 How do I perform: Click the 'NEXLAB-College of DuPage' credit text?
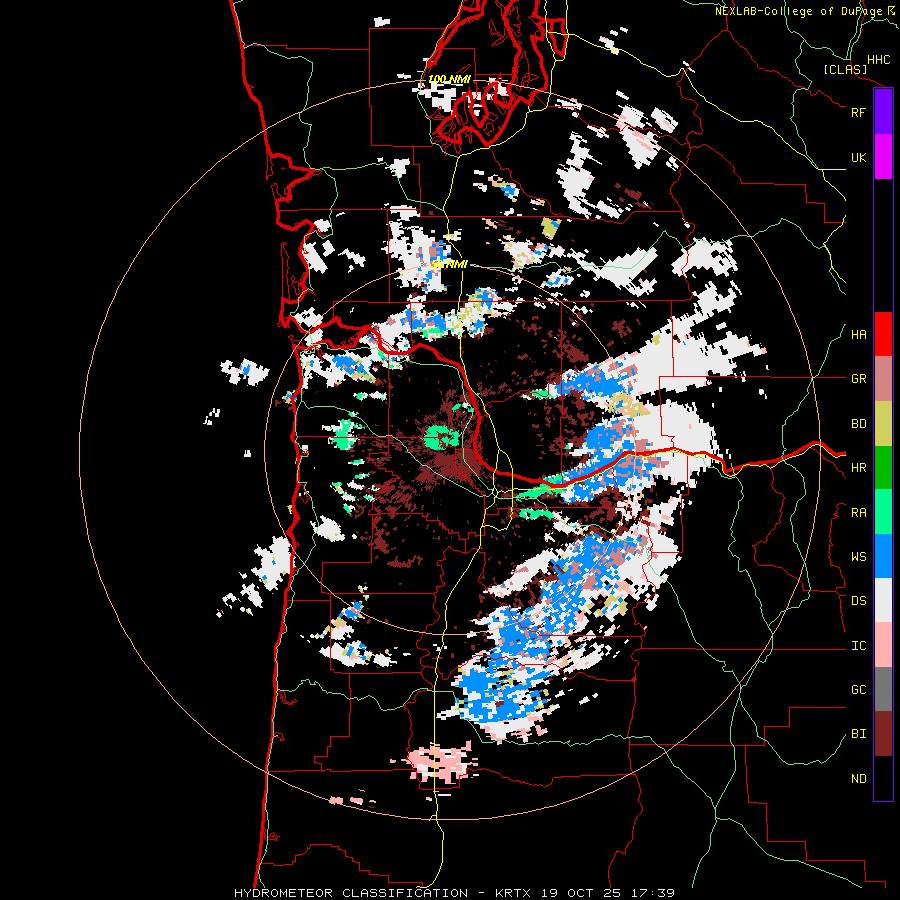click(x=798, y=11)
